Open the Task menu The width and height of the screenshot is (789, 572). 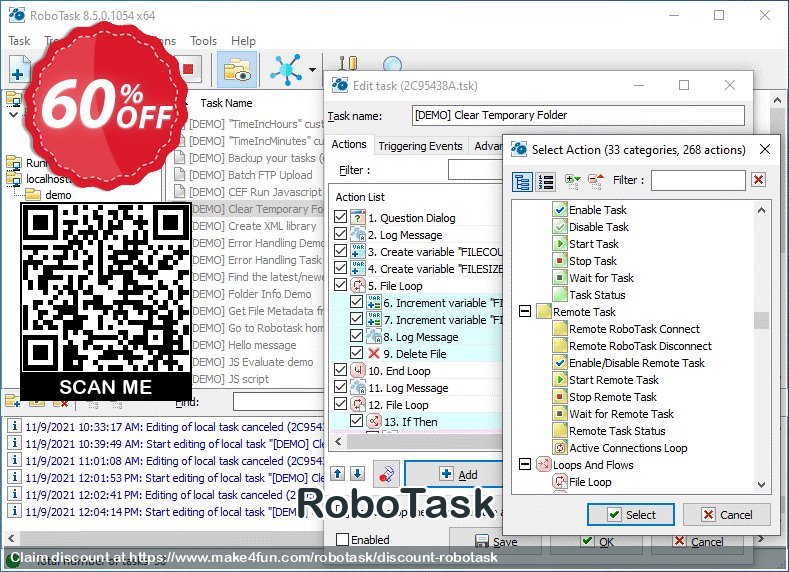coord(19,41)
